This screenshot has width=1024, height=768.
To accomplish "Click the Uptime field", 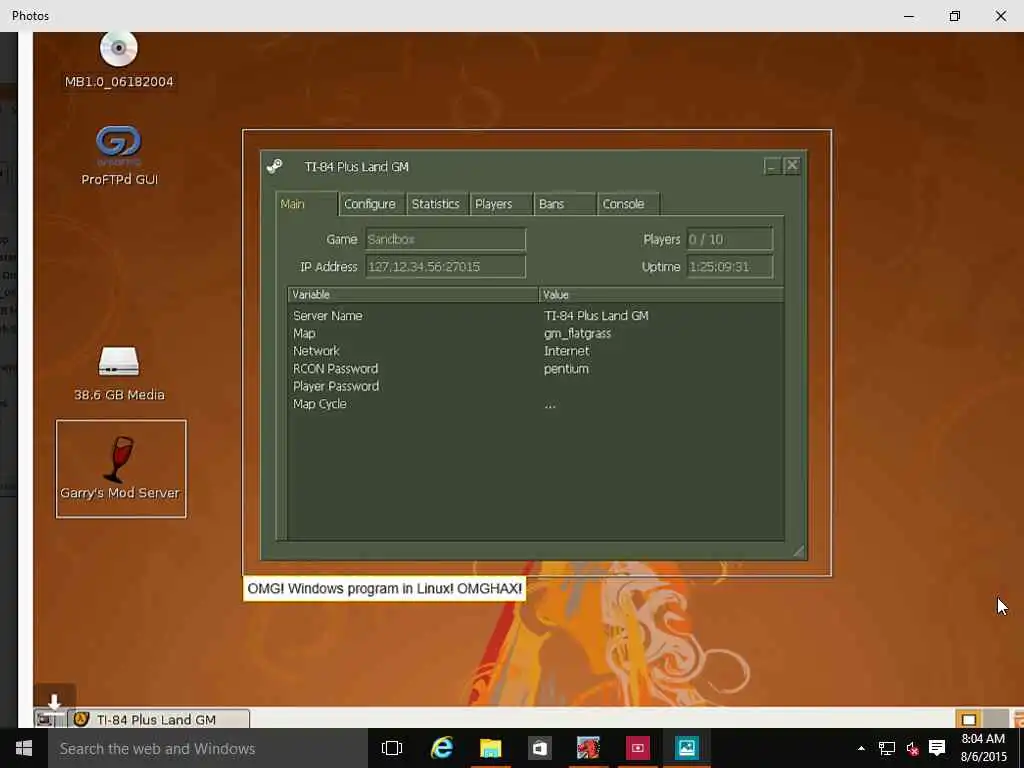I will tap(729, 266).
